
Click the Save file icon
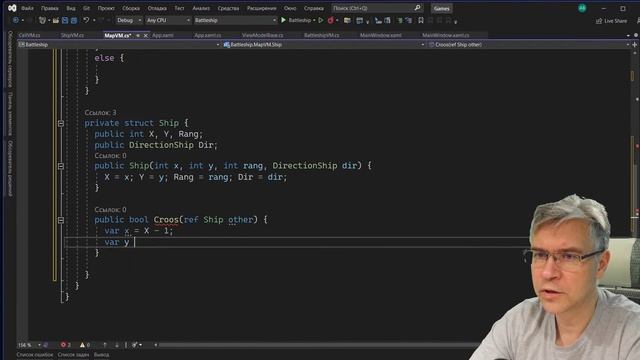[65, 20]
